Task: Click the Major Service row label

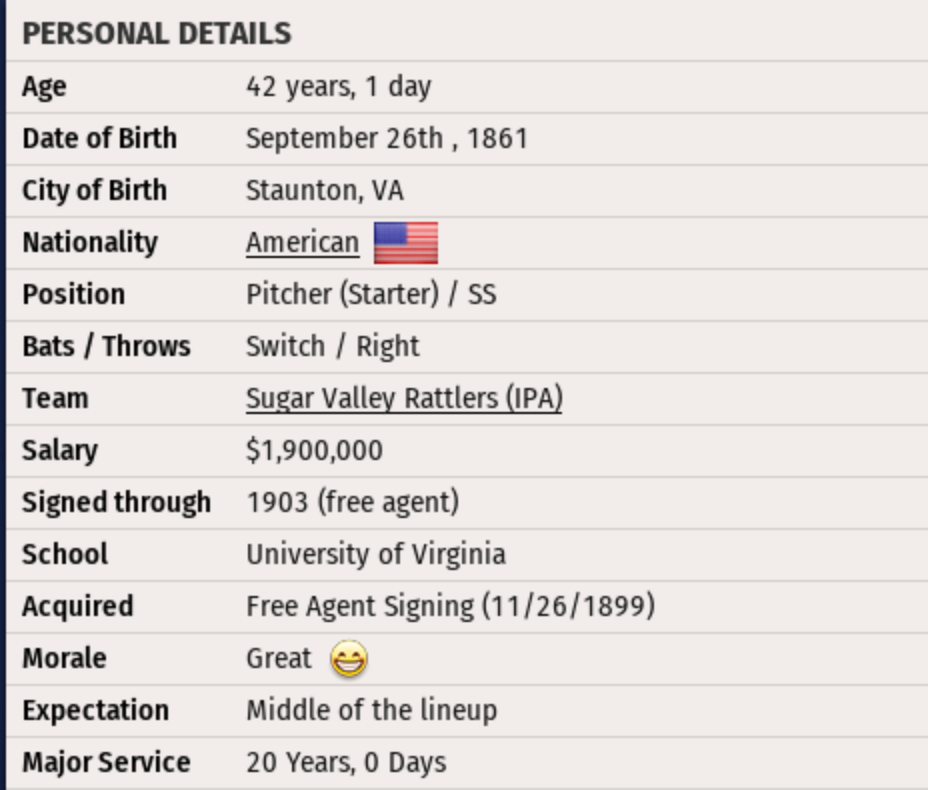Action: 106,762
